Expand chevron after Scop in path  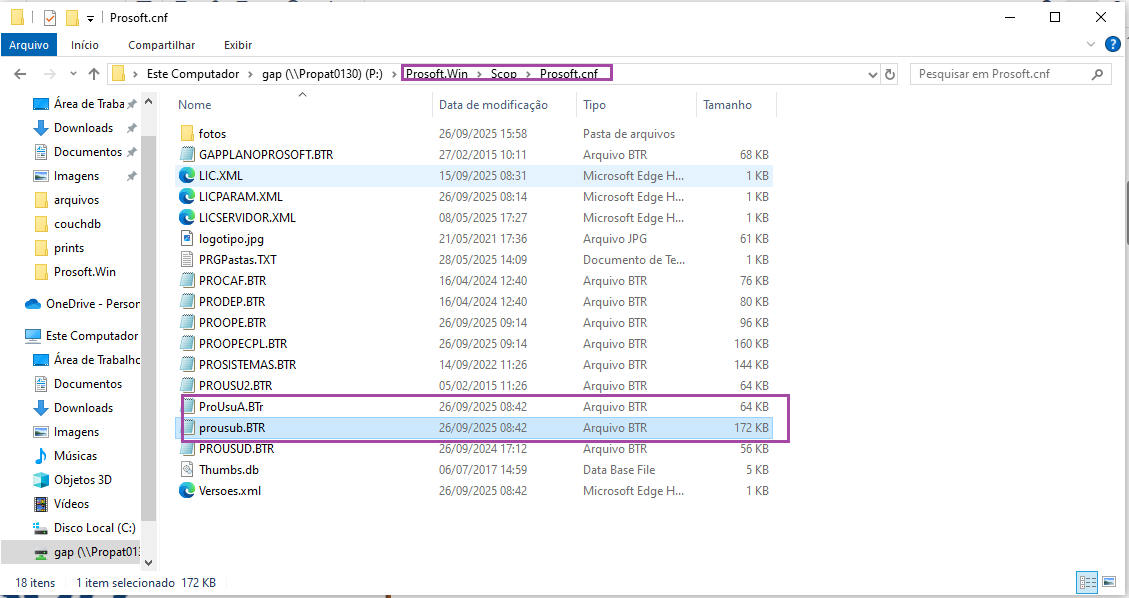click(528, 74)
